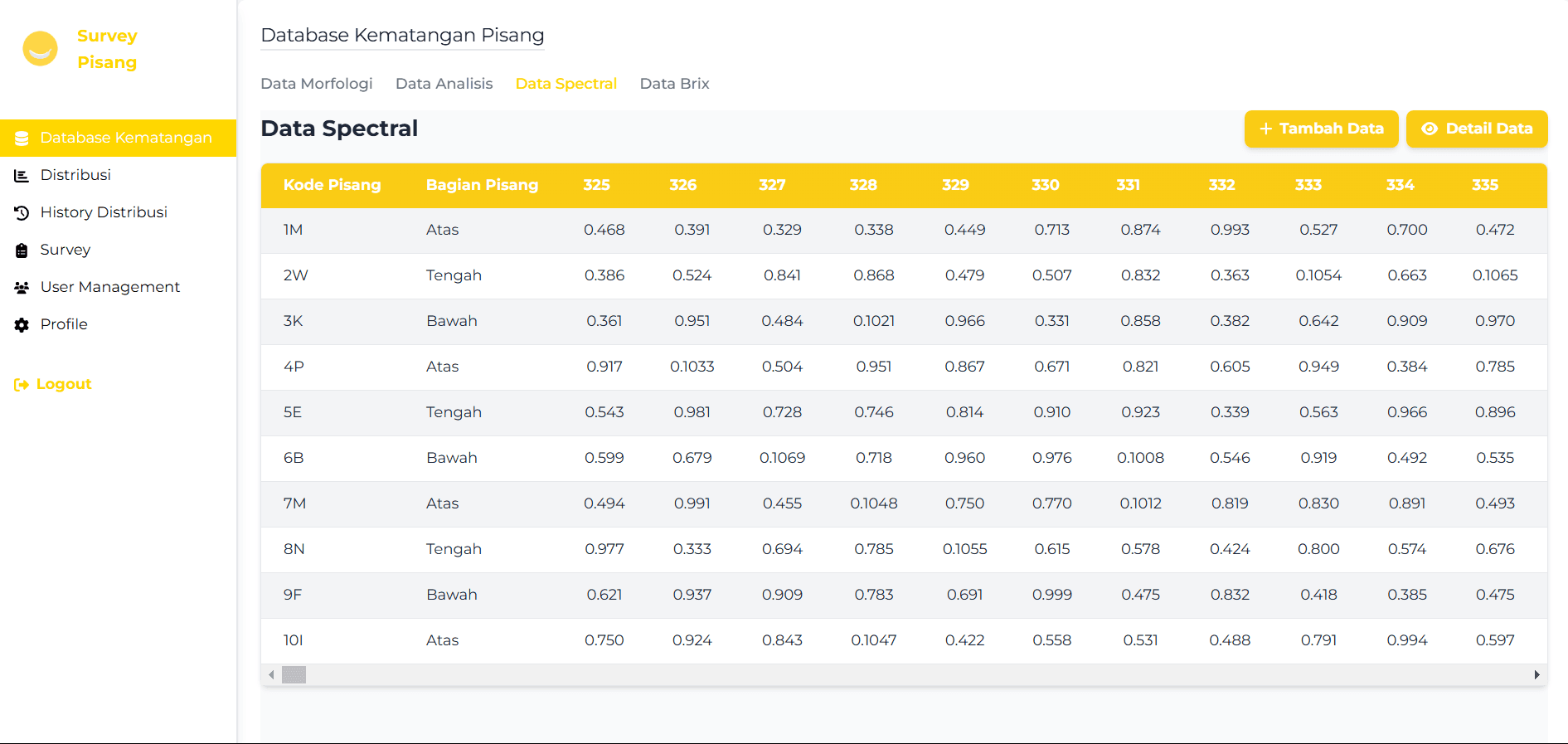Select the Data Spectral tab
This screenshot has width=1568, height=744.
coord(566,84)
